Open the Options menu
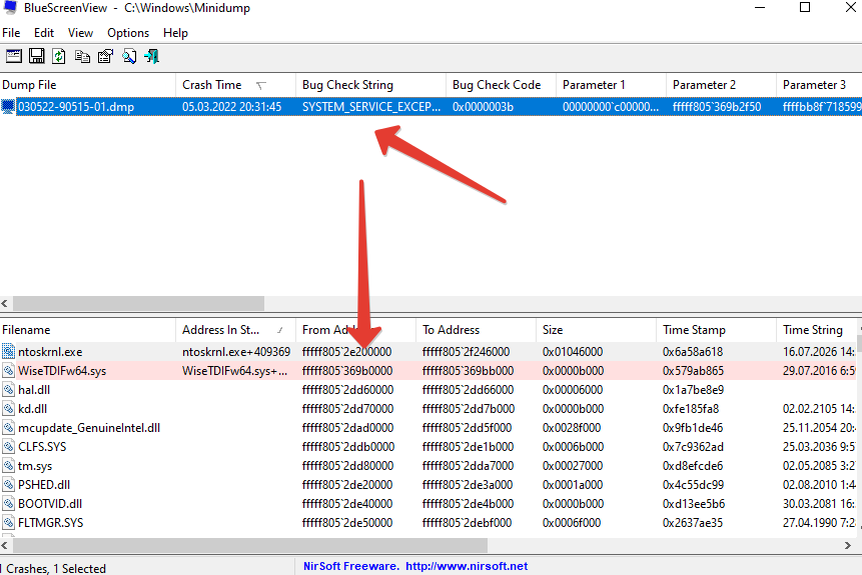 128,33
